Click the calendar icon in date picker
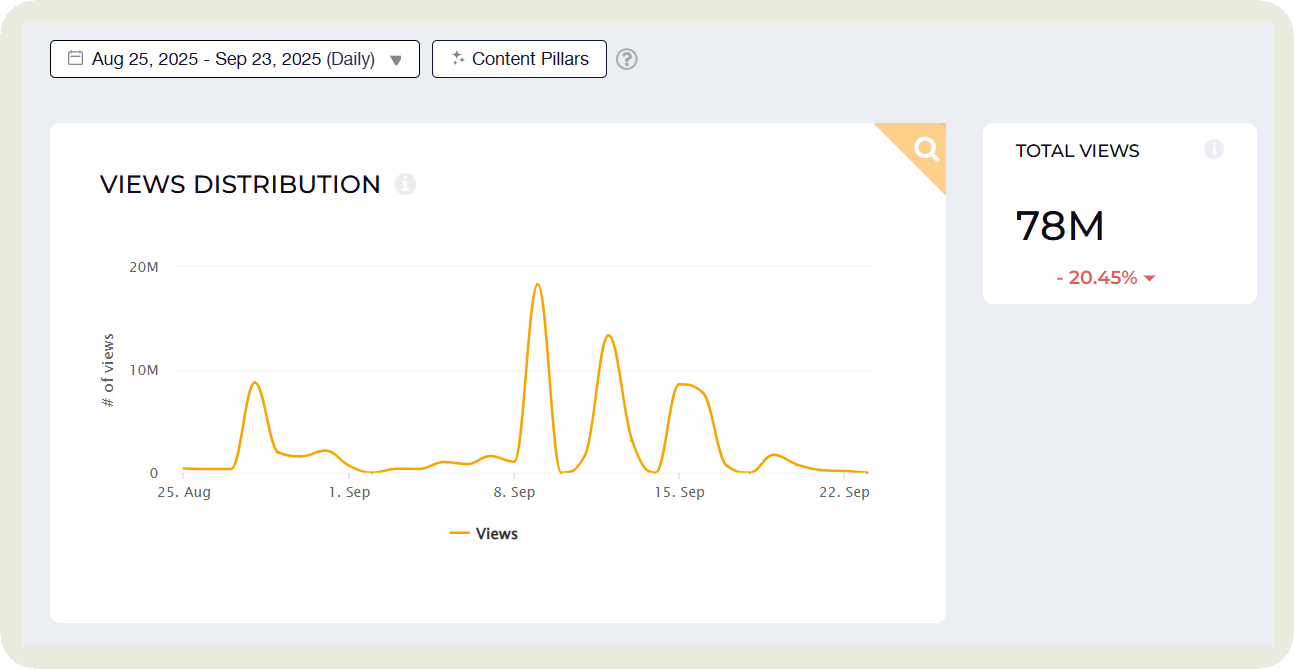The height and width of the screenshot is (669, 1294). click(75, 58)
